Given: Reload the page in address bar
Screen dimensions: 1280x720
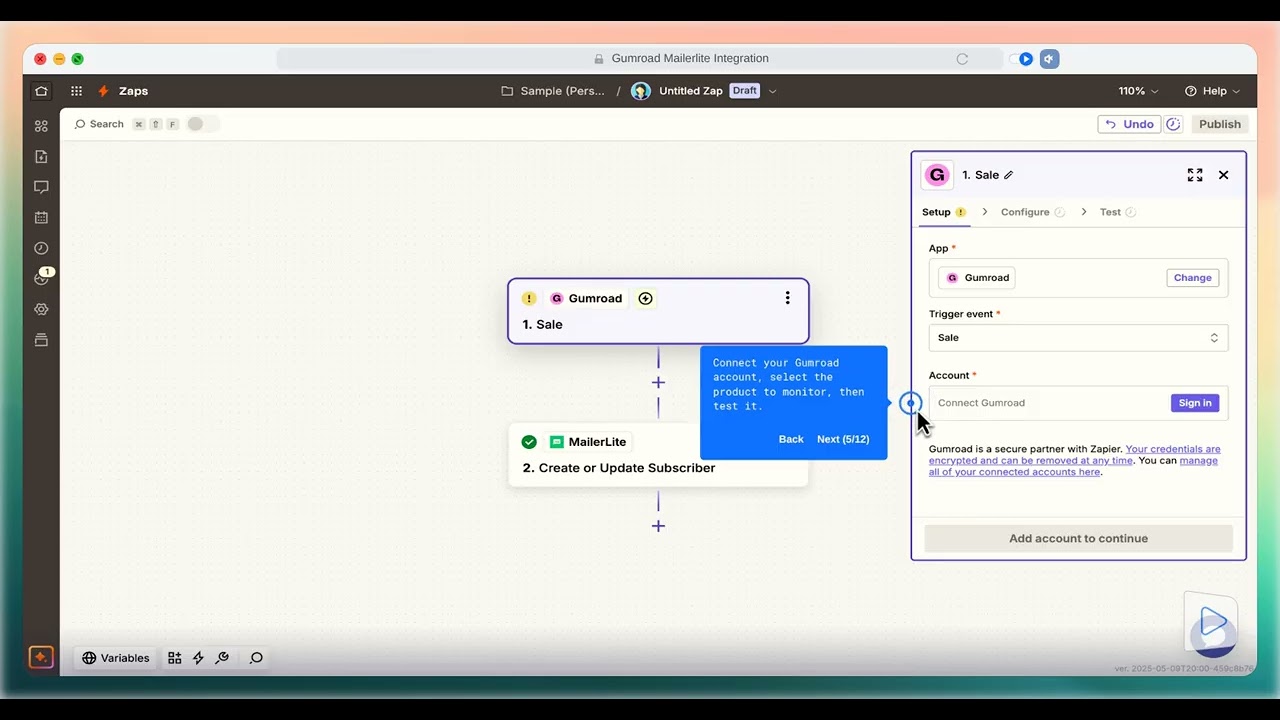Looking at the screenshot, I should tap(962, 59).
